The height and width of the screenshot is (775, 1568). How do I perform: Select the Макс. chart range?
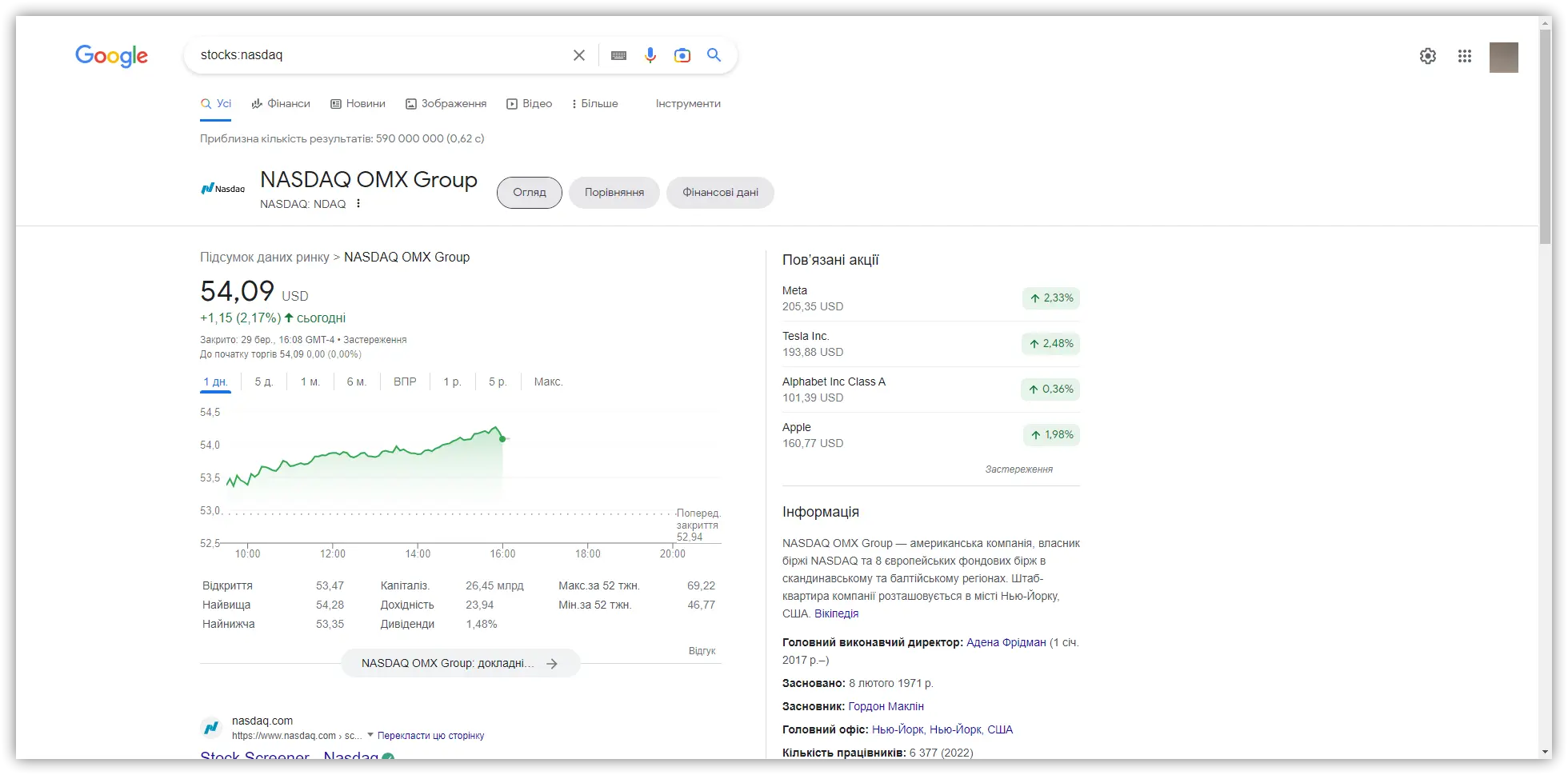coord(549,382)
